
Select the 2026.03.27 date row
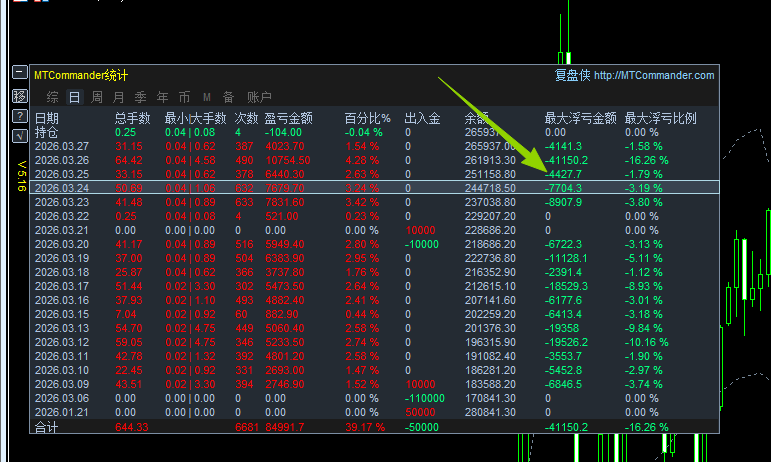tap(374, 146)
